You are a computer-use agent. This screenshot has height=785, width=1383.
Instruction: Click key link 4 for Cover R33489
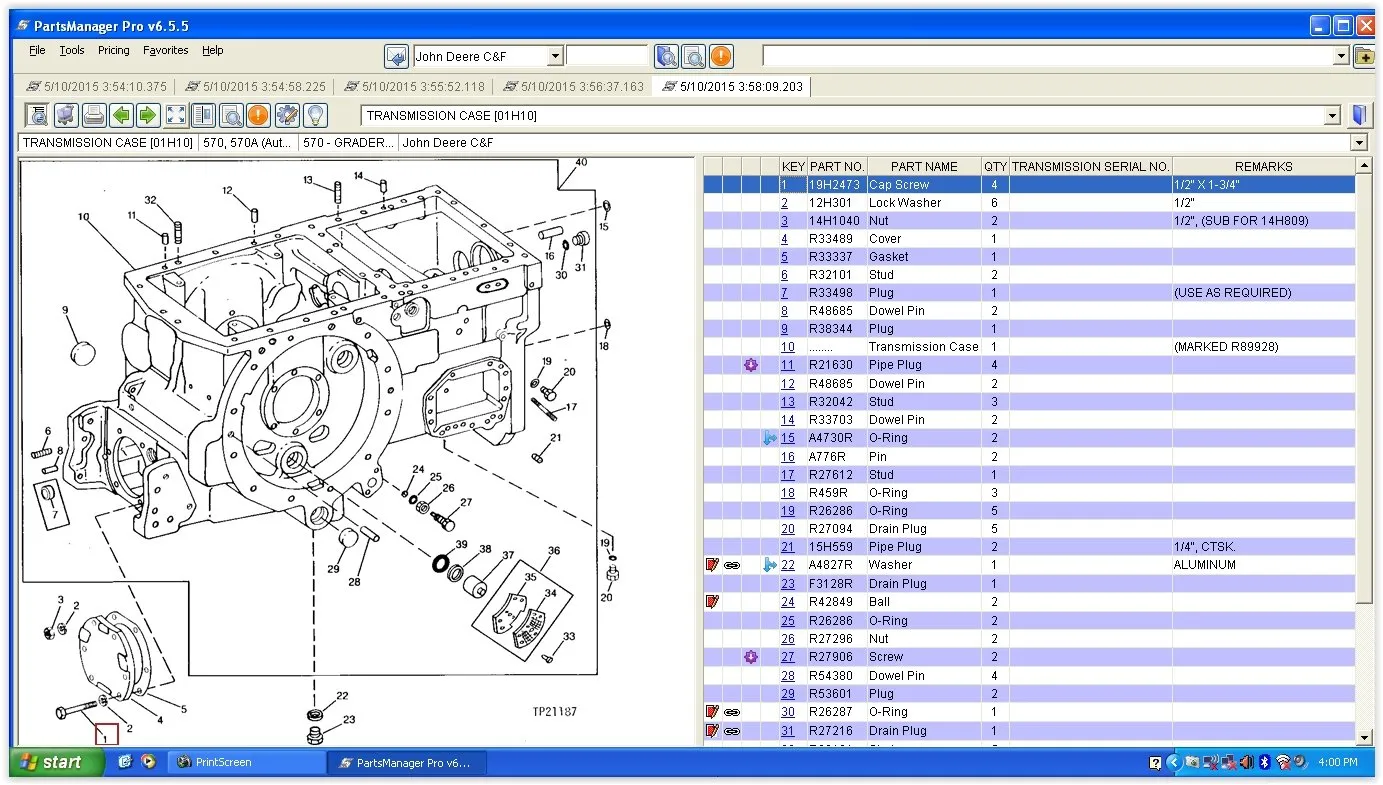[x=785, y=239]
